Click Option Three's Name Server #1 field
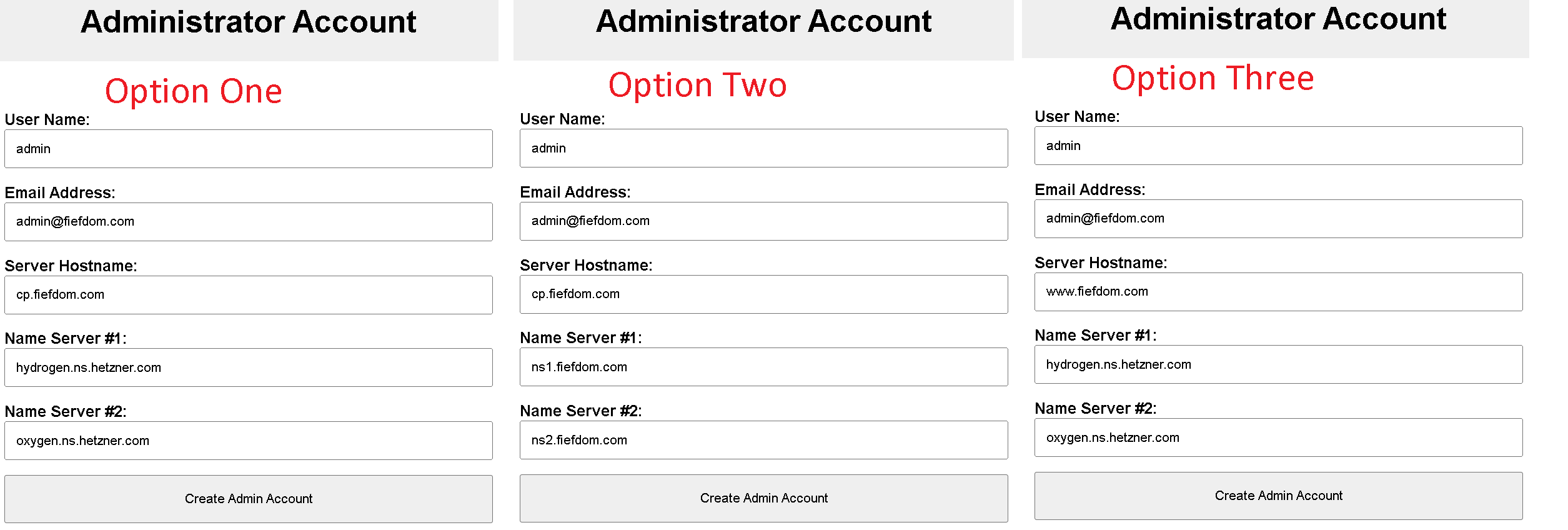This screenshot has width=1568, height=530. point(1278,364)
